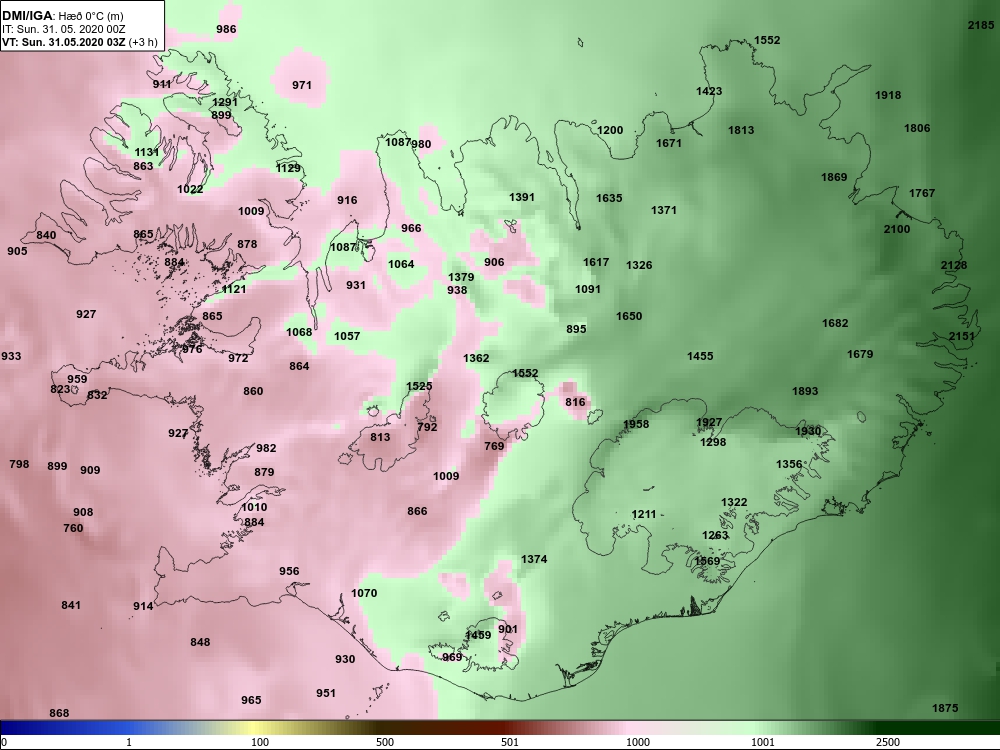Click the map value 916
The height and width of the screenshot is (750, 1000).
point(347,200)
